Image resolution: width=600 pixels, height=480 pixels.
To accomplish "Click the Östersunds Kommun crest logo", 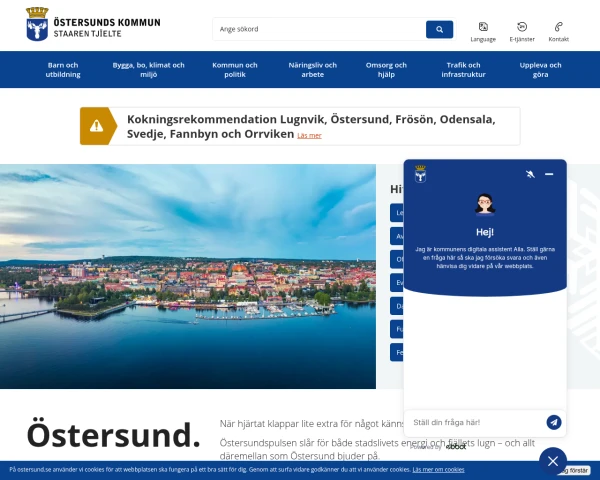I will click(x=37, y=24).
